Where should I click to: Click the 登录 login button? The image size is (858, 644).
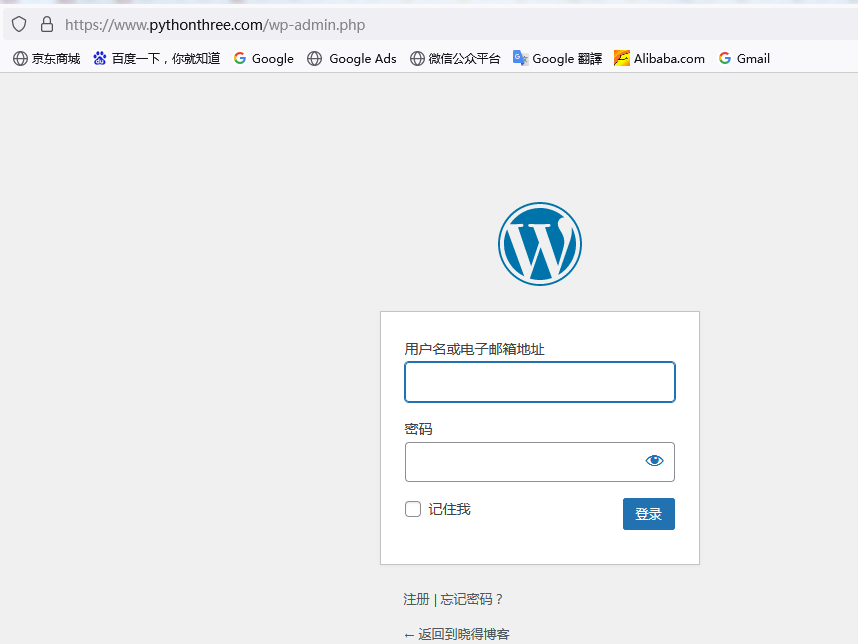pos(648,514)
